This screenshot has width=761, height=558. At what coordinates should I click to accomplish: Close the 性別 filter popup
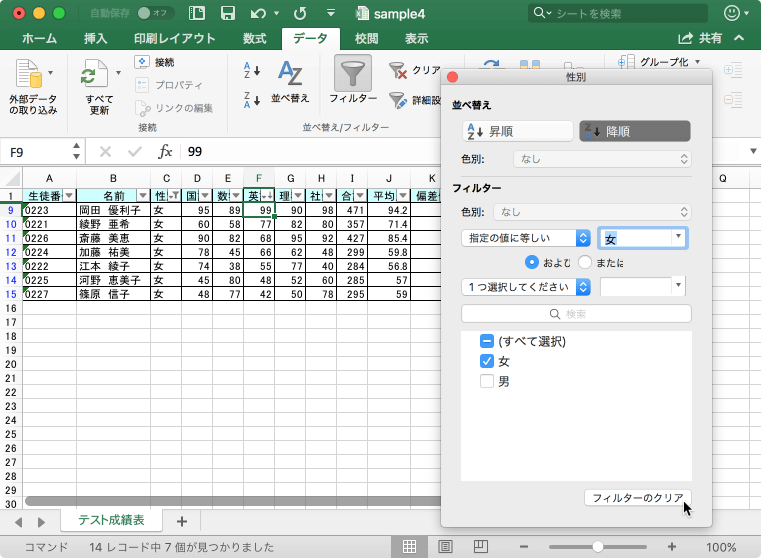(452, 77)
